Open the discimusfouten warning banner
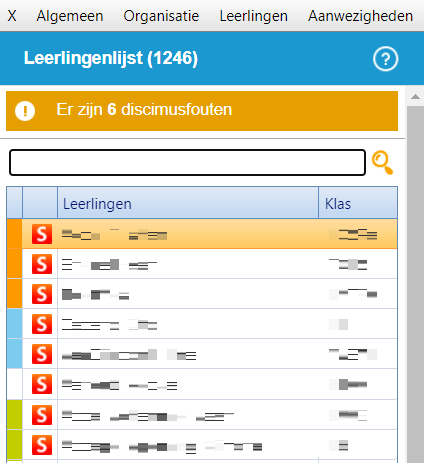Screen dimensions: 424x463 point(202,111)
